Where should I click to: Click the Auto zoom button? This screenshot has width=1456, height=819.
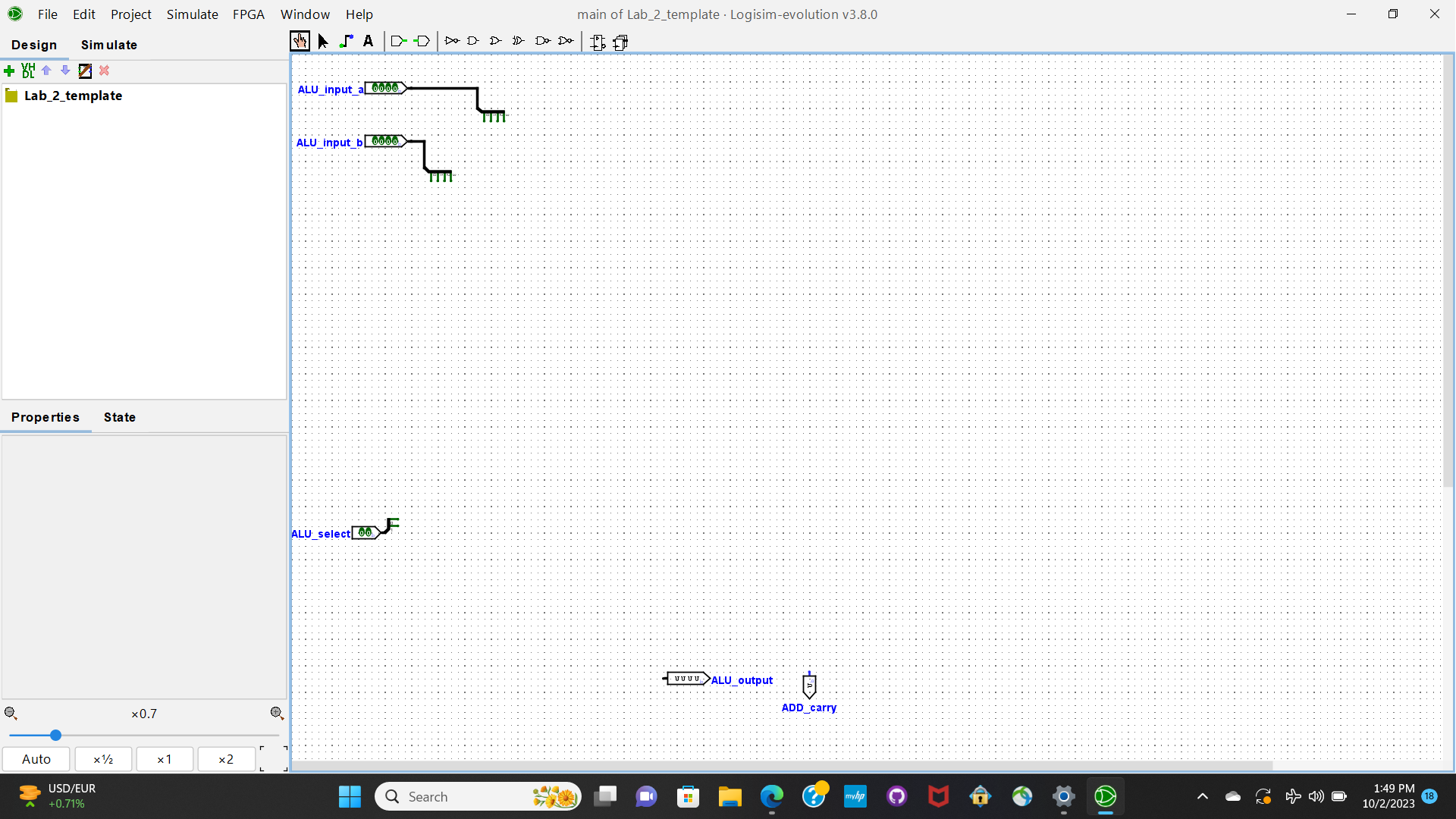pos(36,759)
